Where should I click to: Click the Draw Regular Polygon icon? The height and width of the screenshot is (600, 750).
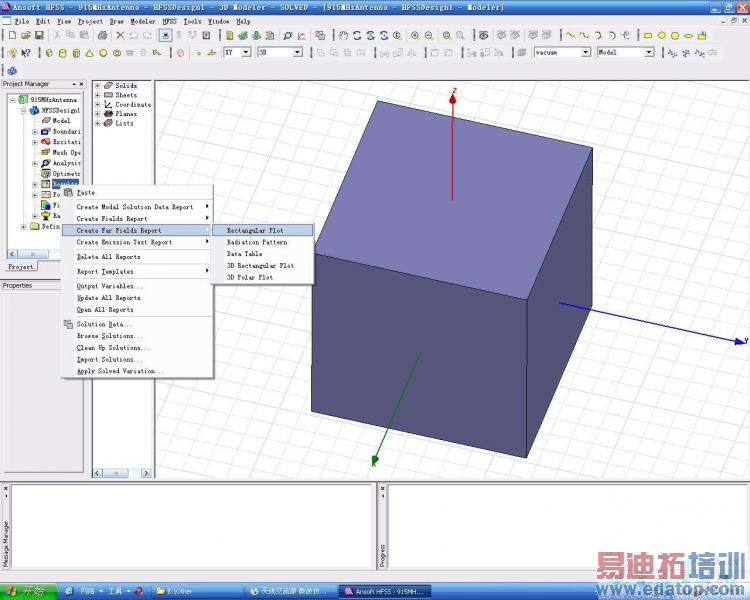(675, 35)
